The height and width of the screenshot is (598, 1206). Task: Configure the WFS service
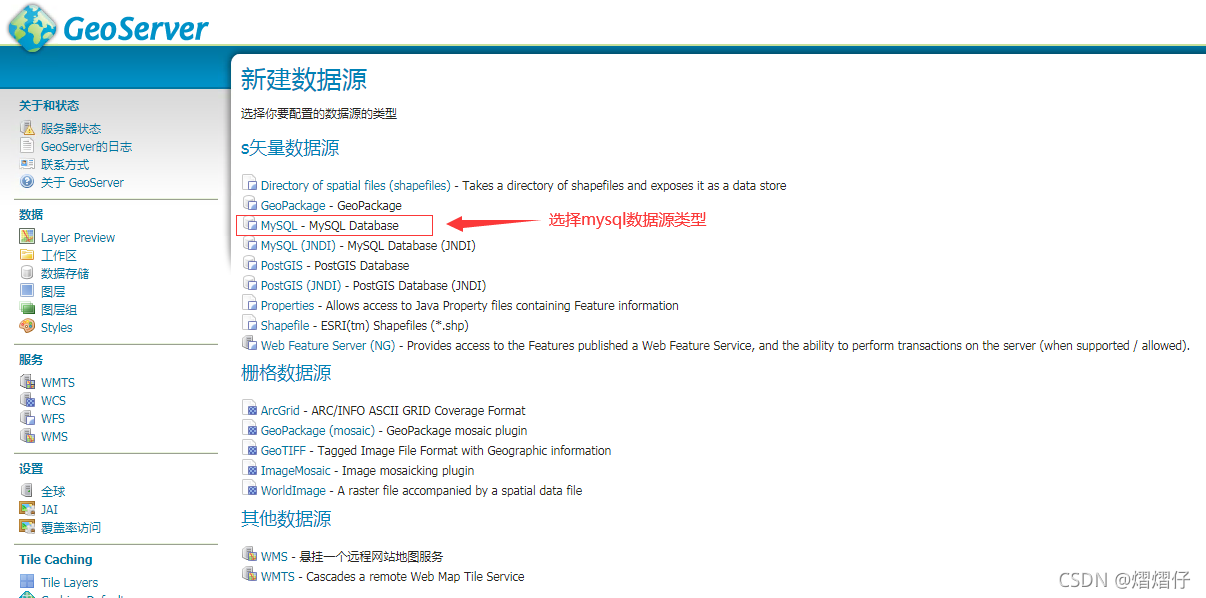pos(53,418)
